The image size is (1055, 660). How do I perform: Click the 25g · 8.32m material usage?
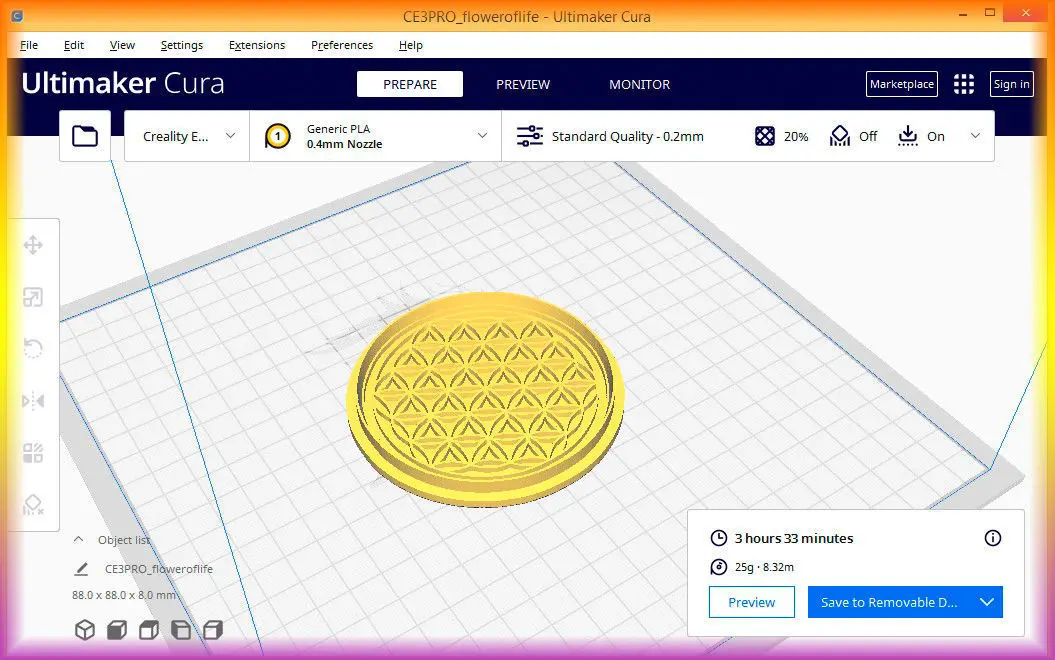click(764, 567)
